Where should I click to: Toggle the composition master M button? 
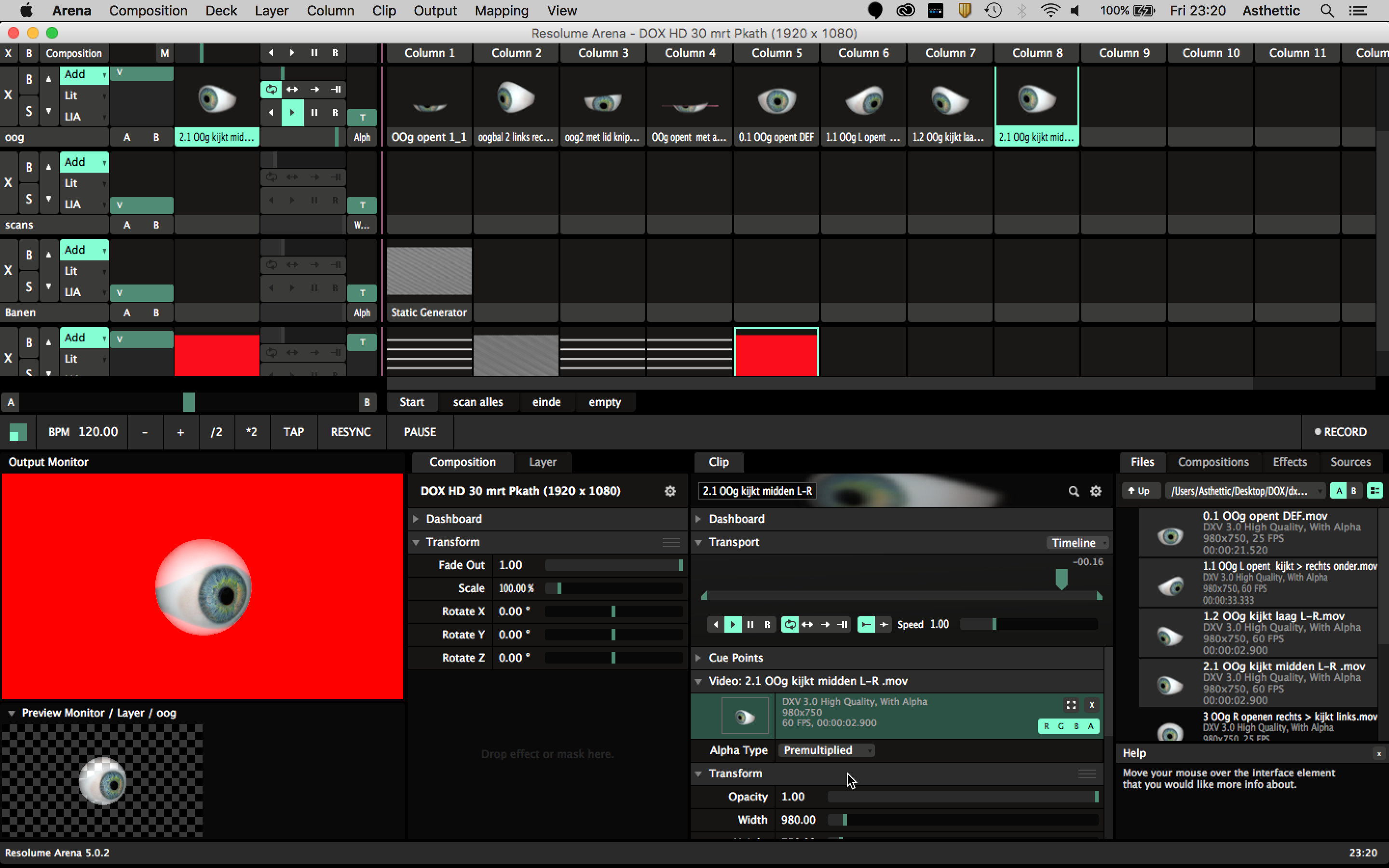(165, 53)
